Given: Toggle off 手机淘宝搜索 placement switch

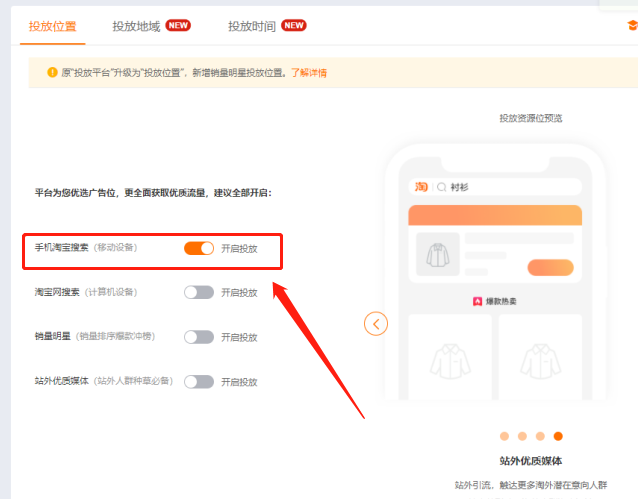Looking at the screenshot, I should (199, 248).
